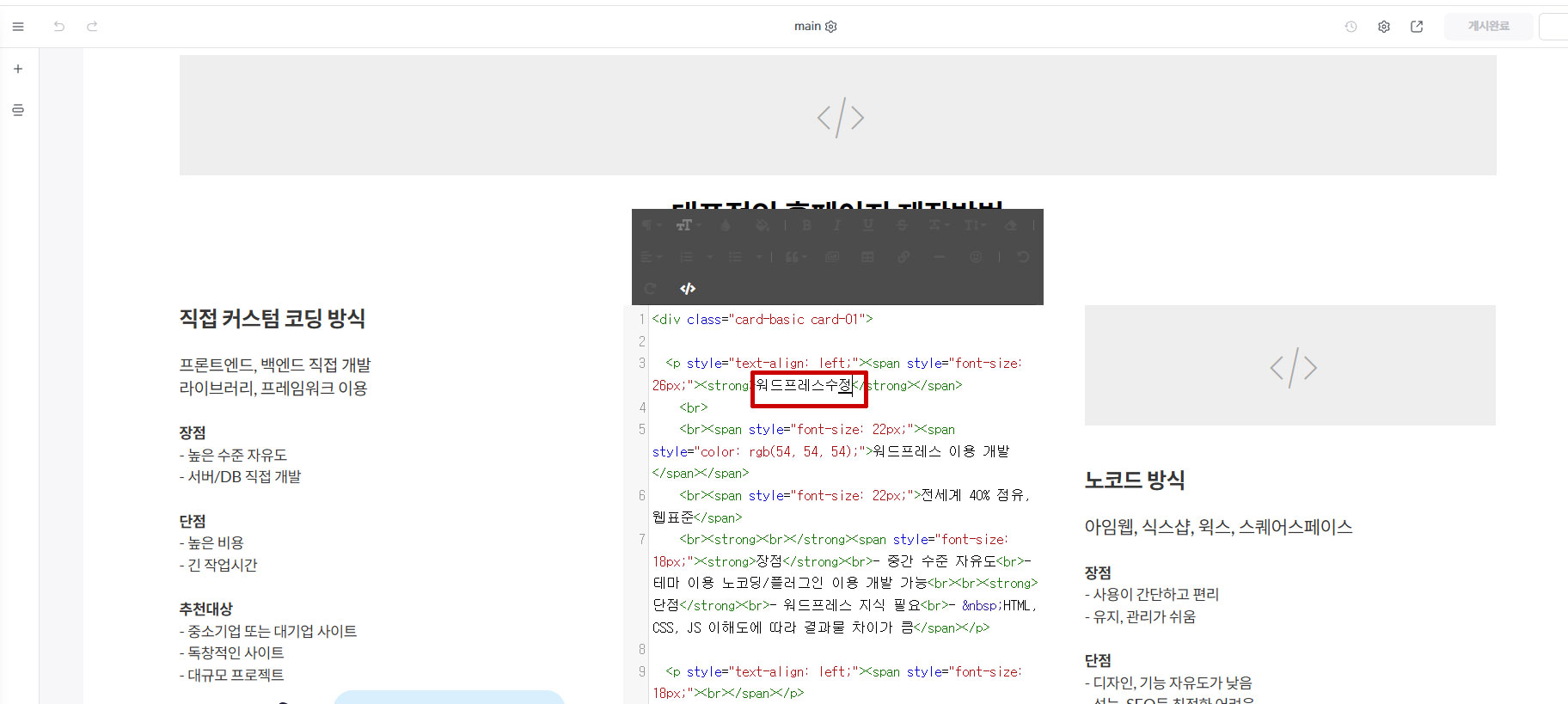Click the insert link chain icon

click(x=903, y=257)
